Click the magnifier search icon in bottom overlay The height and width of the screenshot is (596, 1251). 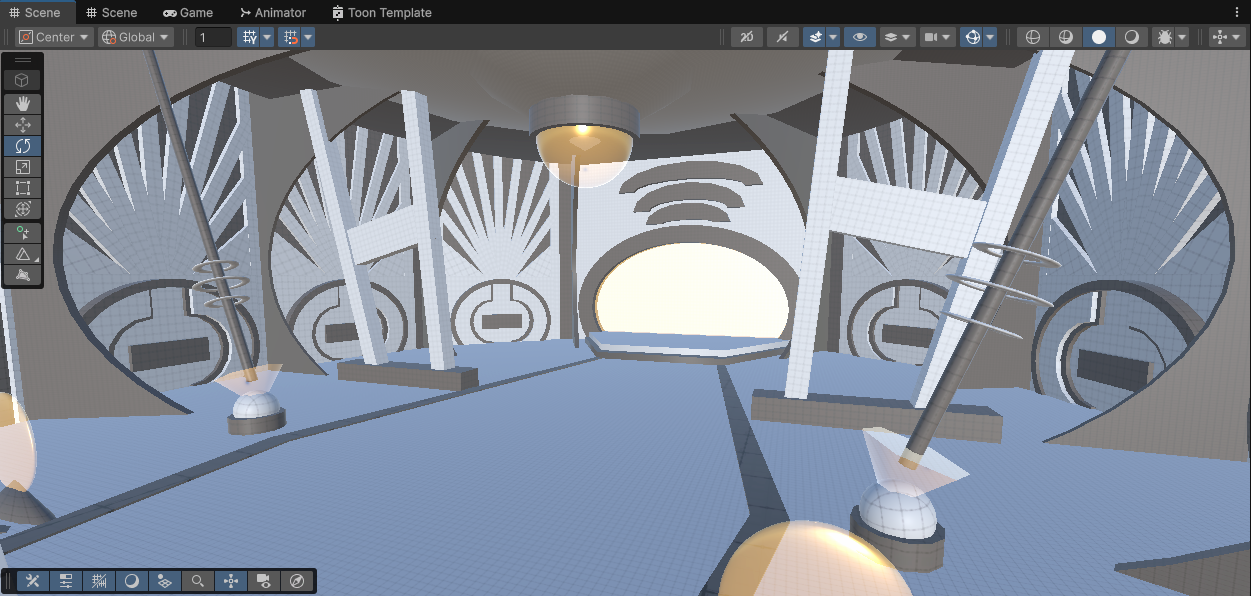coord(198,581)
